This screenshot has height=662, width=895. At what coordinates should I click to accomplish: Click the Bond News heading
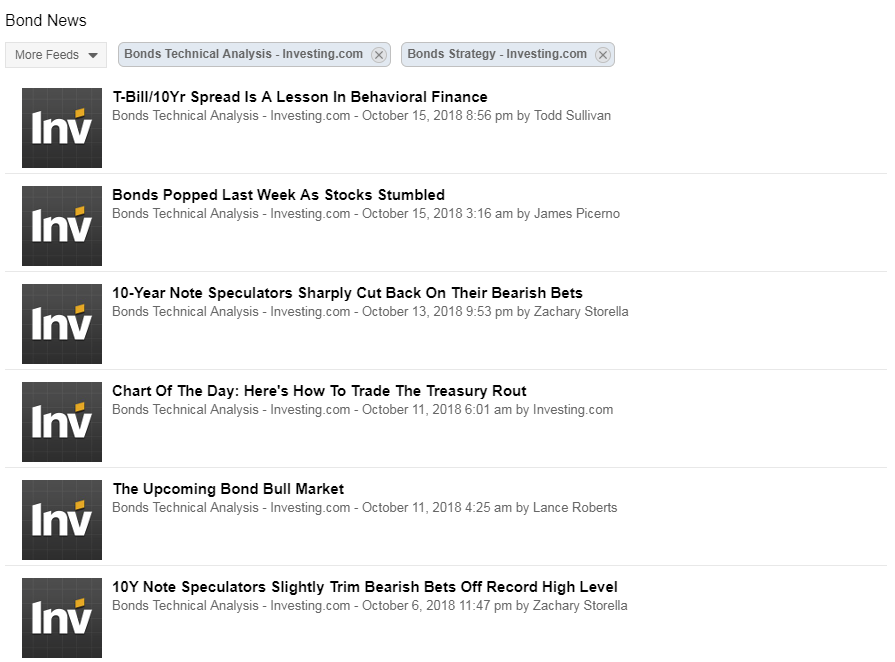pos(46,20)
